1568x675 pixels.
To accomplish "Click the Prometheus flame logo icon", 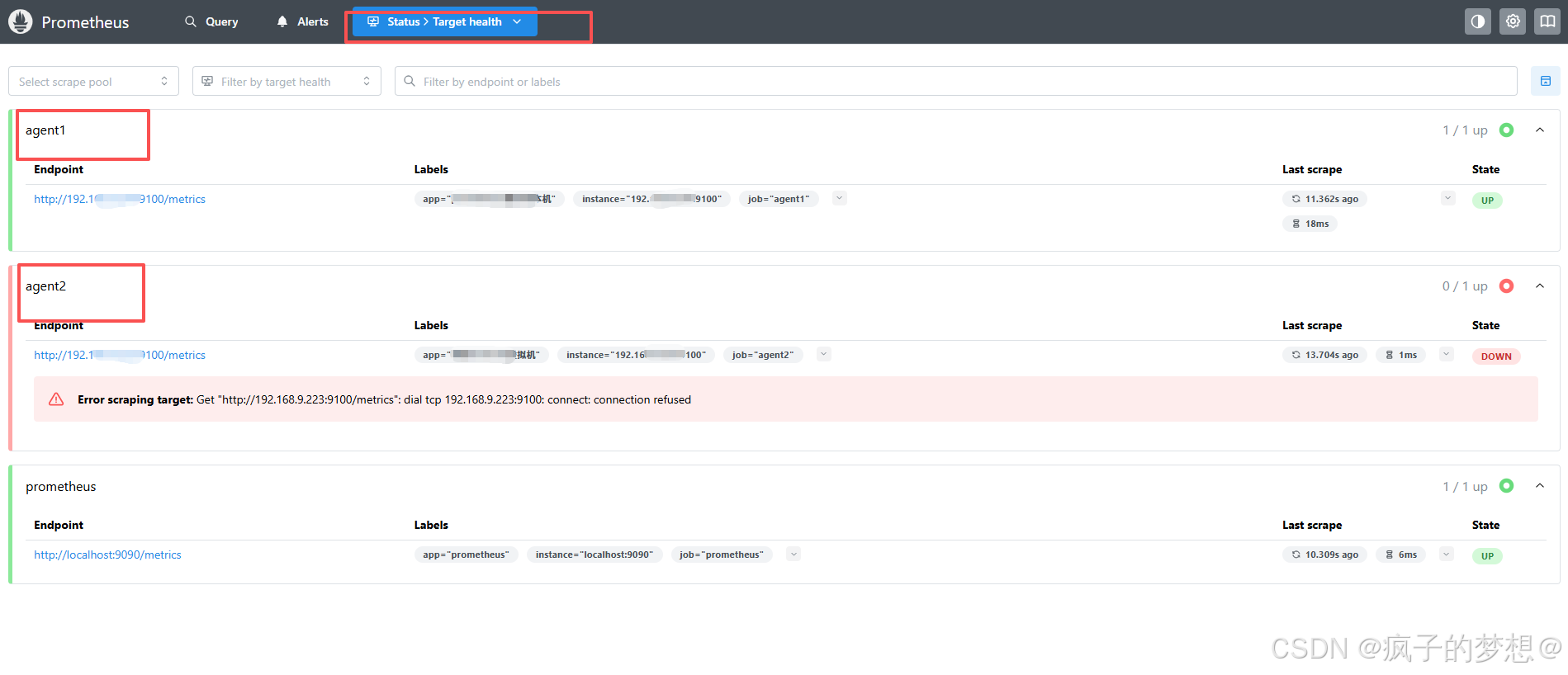I will (x=21, y=21).
